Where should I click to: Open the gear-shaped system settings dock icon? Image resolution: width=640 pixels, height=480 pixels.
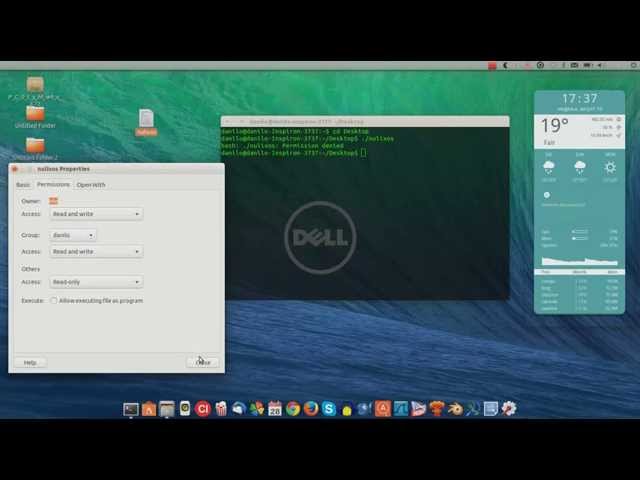(509, 409)
